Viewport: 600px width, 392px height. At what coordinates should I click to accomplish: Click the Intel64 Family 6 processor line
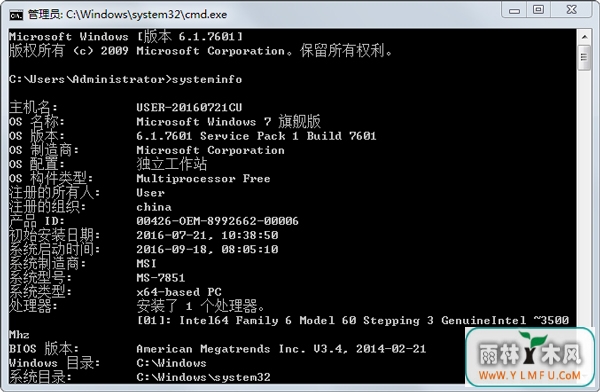pos(353,320)
